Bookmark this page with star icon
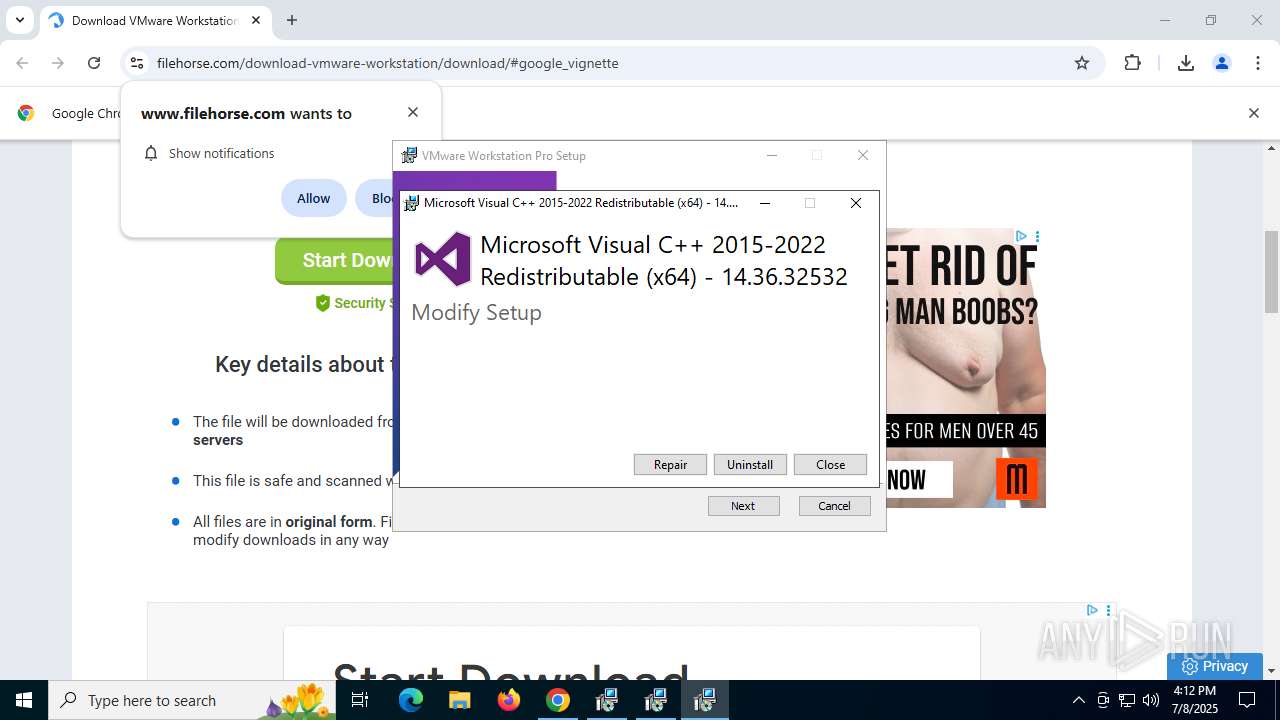Viewport: 1280px width, 720px height. point(1082,63)
